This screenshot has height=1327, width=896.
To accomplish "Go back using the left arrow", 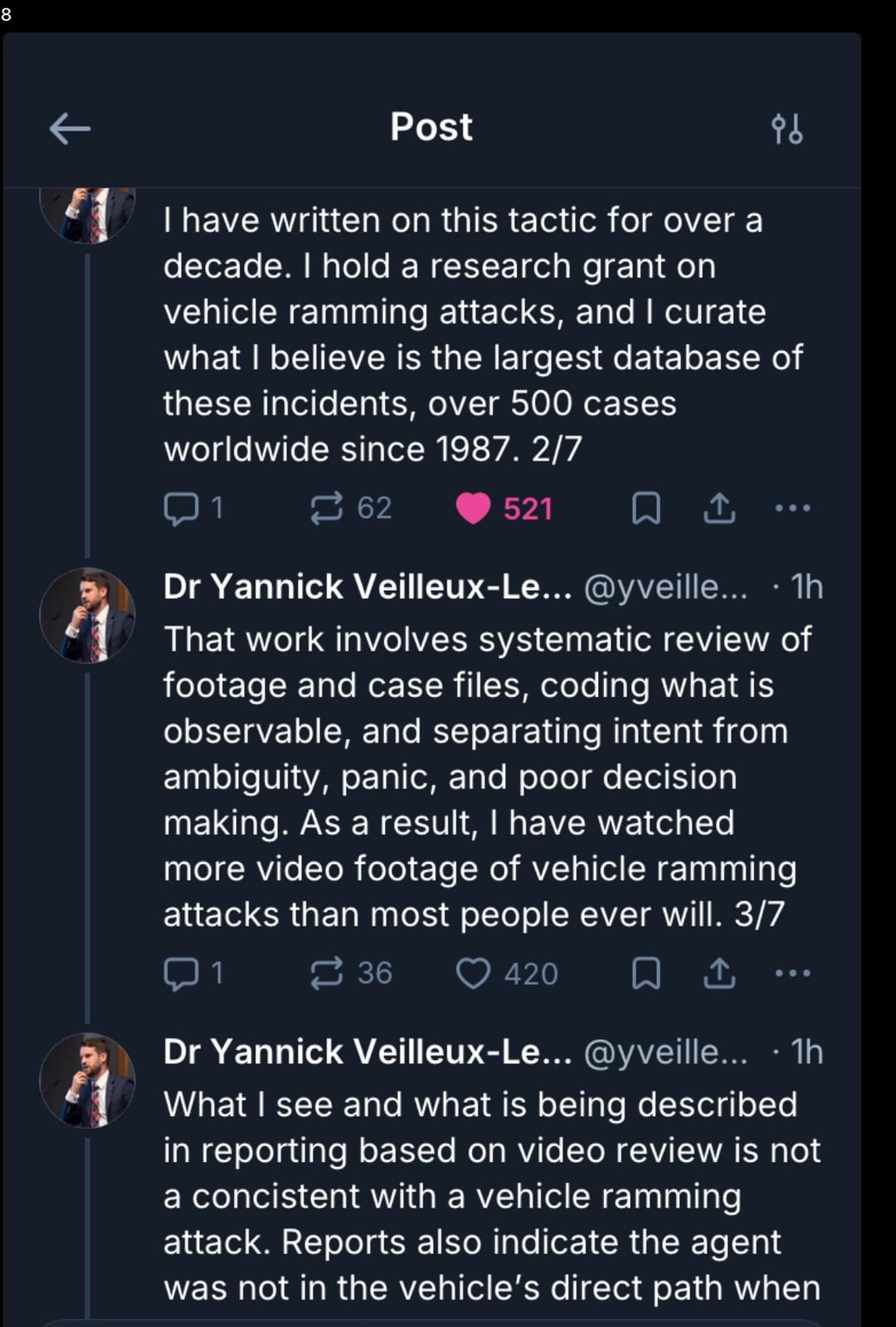I will pos(70,129).
